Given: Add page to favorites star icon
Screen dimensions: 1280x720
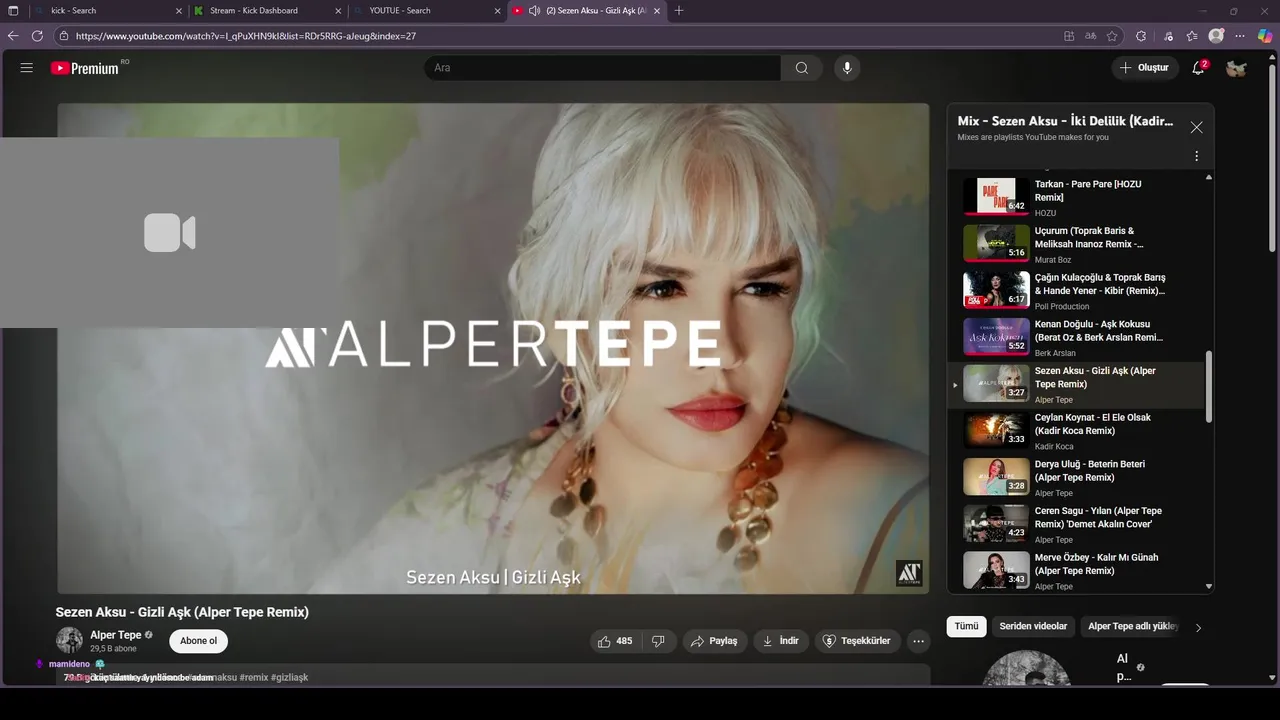Looking at the screenshot, I should (1112, 36).
